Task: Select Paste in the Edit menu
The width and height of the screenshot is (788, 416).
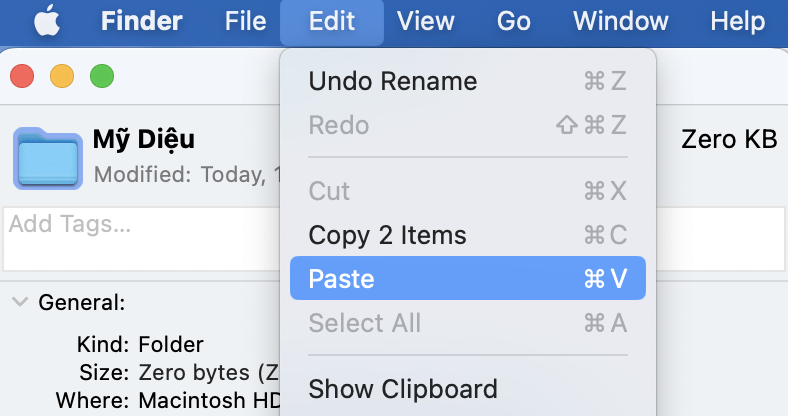Action: [x=467, y=279]
